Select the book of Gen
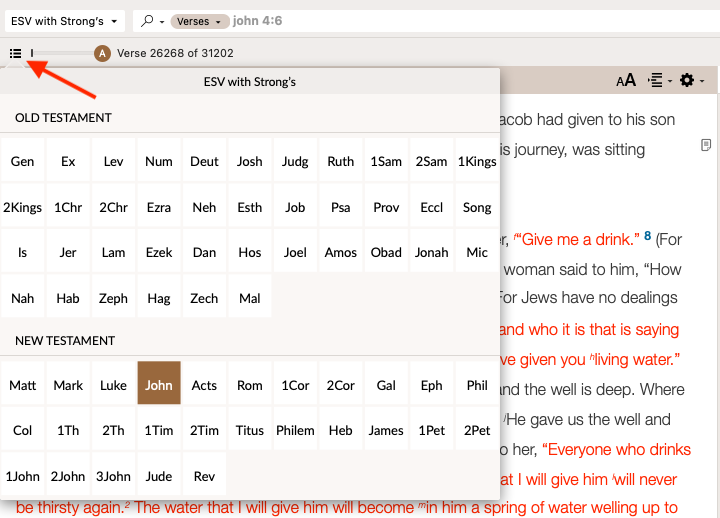The width and height of the screenshot is (720, 518). tap(22, 162)
